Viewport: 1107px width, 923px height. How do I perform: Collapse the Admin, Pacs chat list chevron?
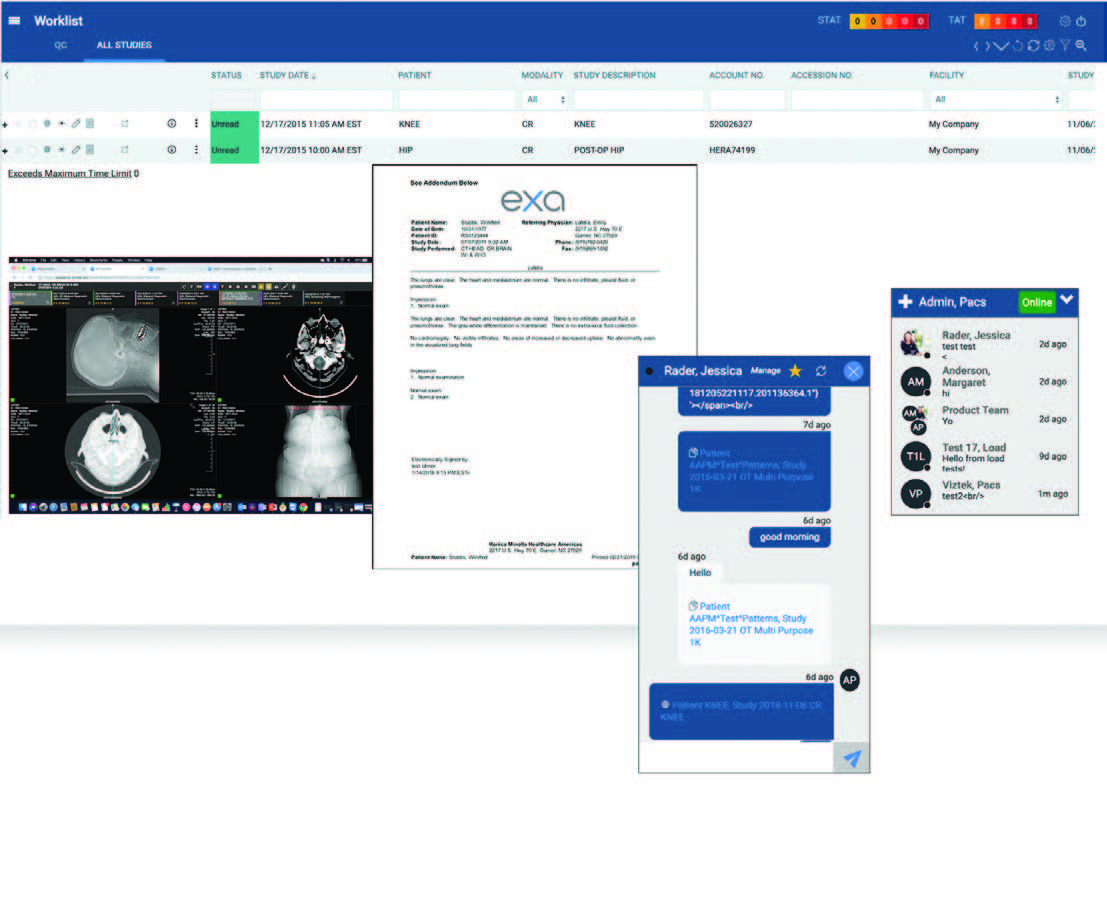(1066, 300)
